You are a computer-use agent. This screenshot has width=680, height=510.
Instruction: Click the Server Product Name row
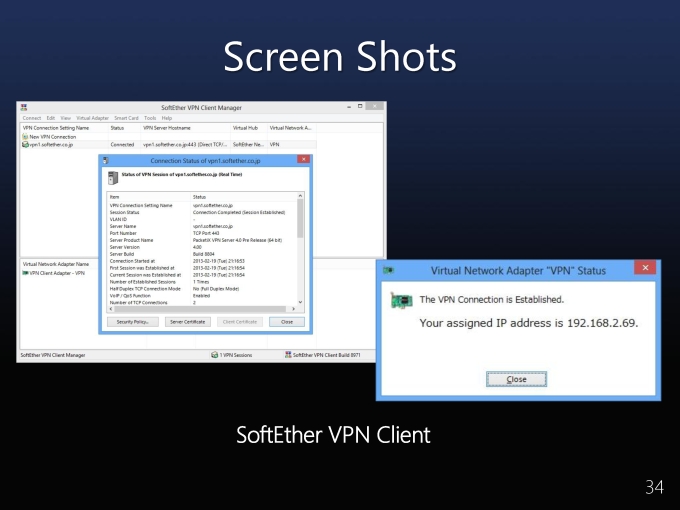pos(202,240)
